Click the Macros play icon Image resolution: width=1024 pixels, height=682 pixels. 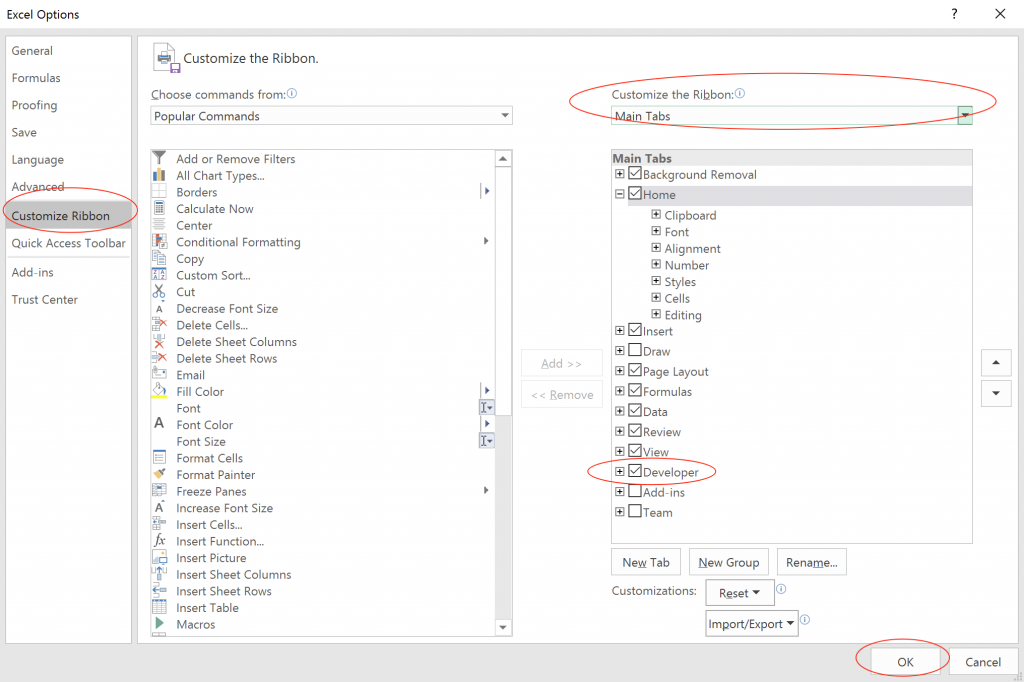tap(159, 624)
